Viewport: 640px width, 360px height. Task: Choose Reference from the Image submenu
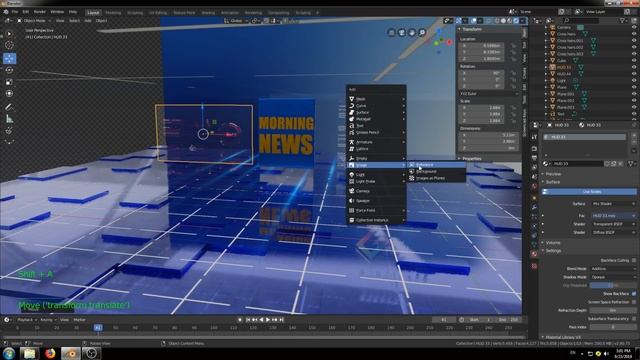[436, 165]
